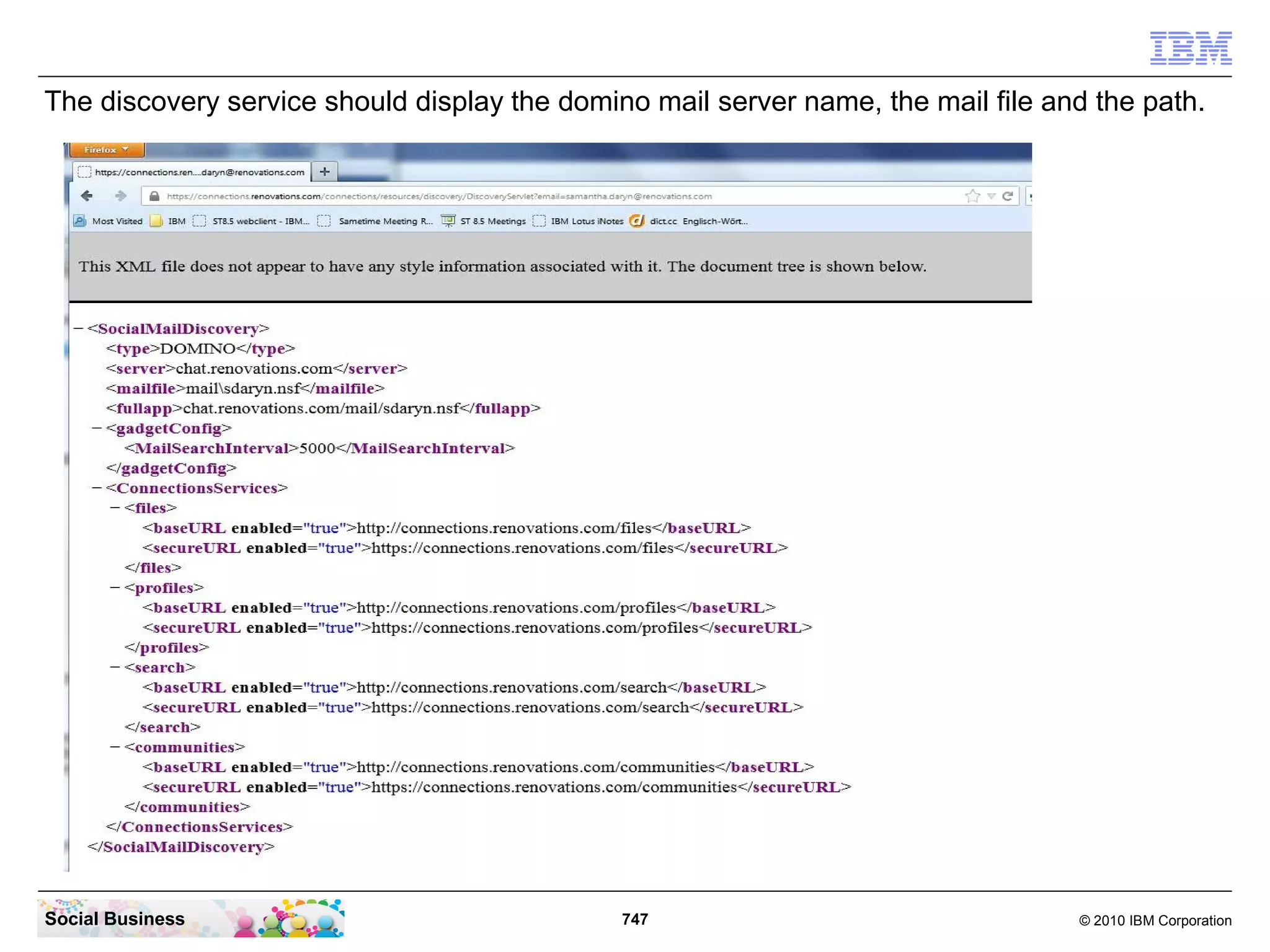Click the closing /SocialMailDiscovery tag

(180, 847)
